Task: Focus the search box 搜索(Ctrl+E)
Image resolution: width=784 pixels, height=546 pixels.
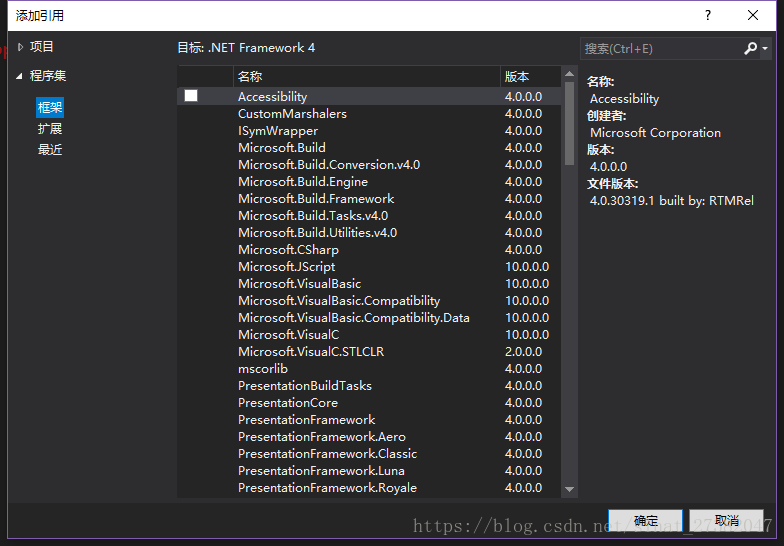Action: pos(662,48)
